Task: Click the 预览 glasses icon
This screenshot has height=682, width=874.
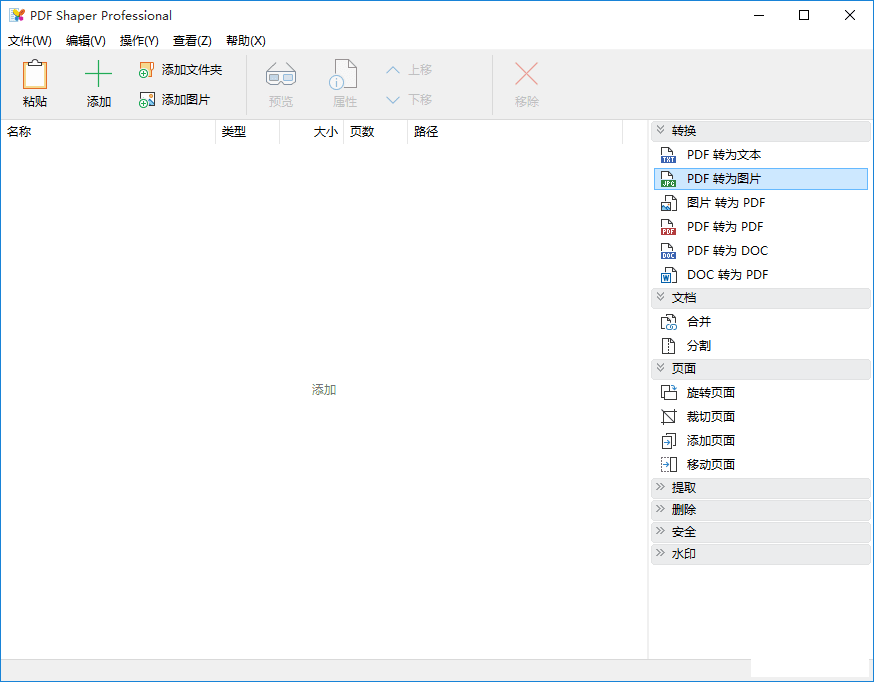Action: click(280, 75)
